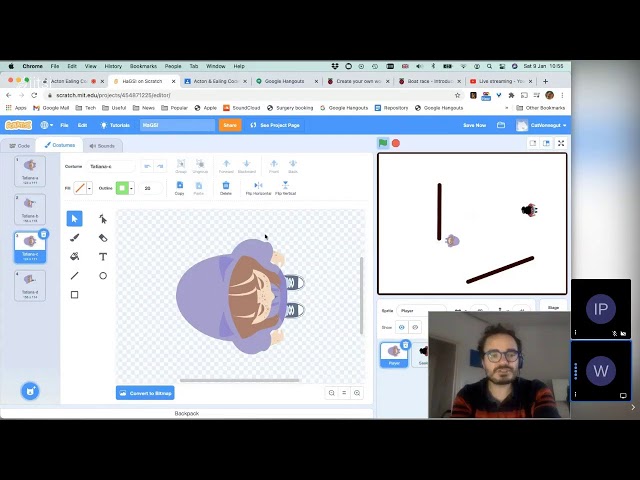Click the Group icon
This screenshot has width=640, height=480.
(x=181, y=166)
